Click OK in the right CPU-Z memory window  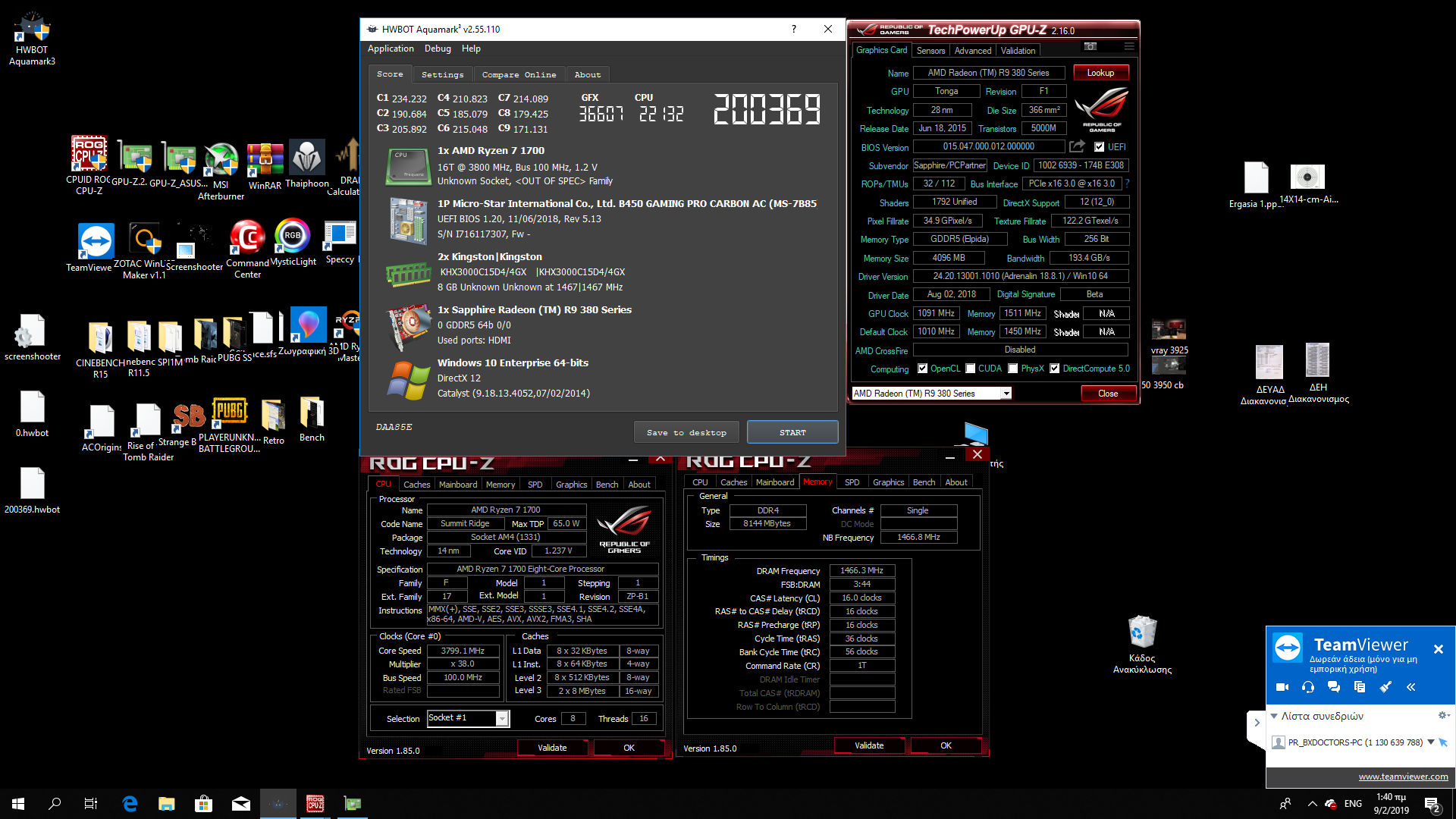tap(946, 745)
